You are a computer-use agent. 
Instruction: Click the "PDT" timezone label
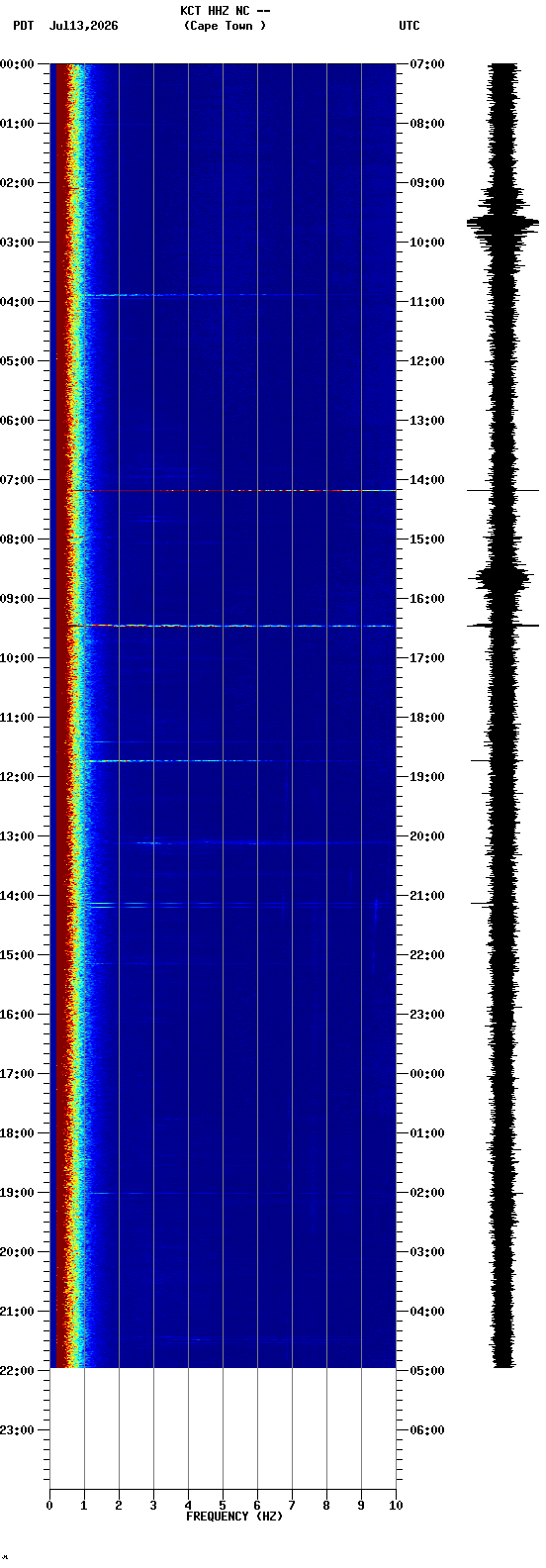(23, 26)
